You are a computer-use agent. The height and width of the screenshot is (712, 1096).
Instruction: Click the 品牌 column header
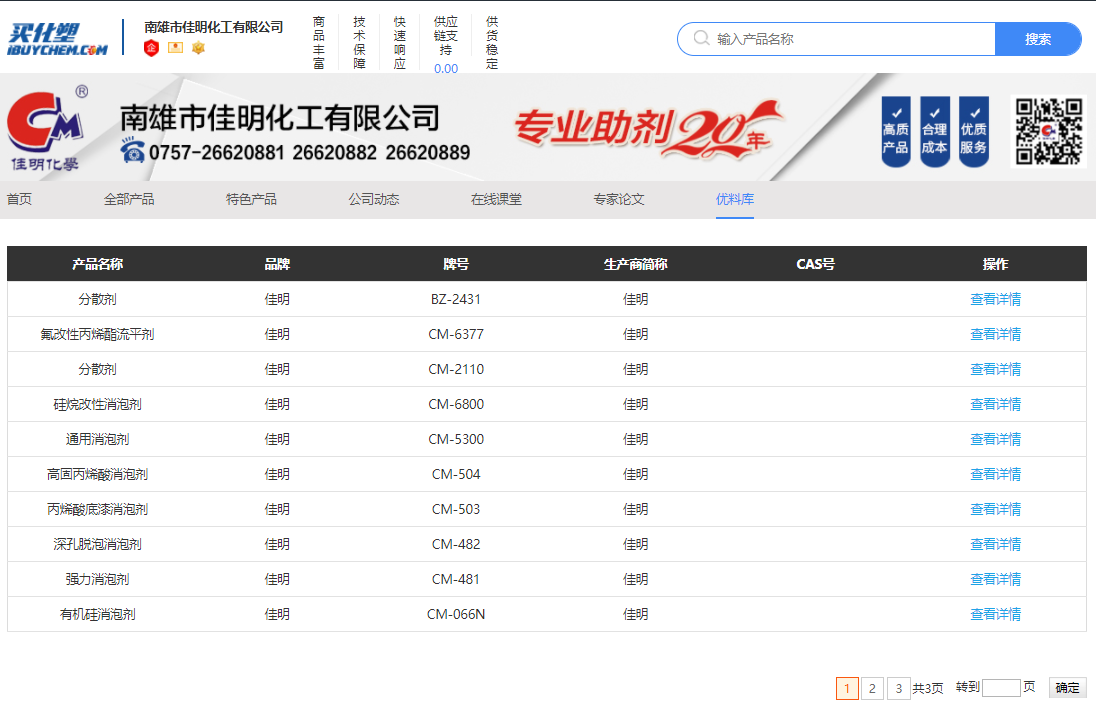pos(277,264)
